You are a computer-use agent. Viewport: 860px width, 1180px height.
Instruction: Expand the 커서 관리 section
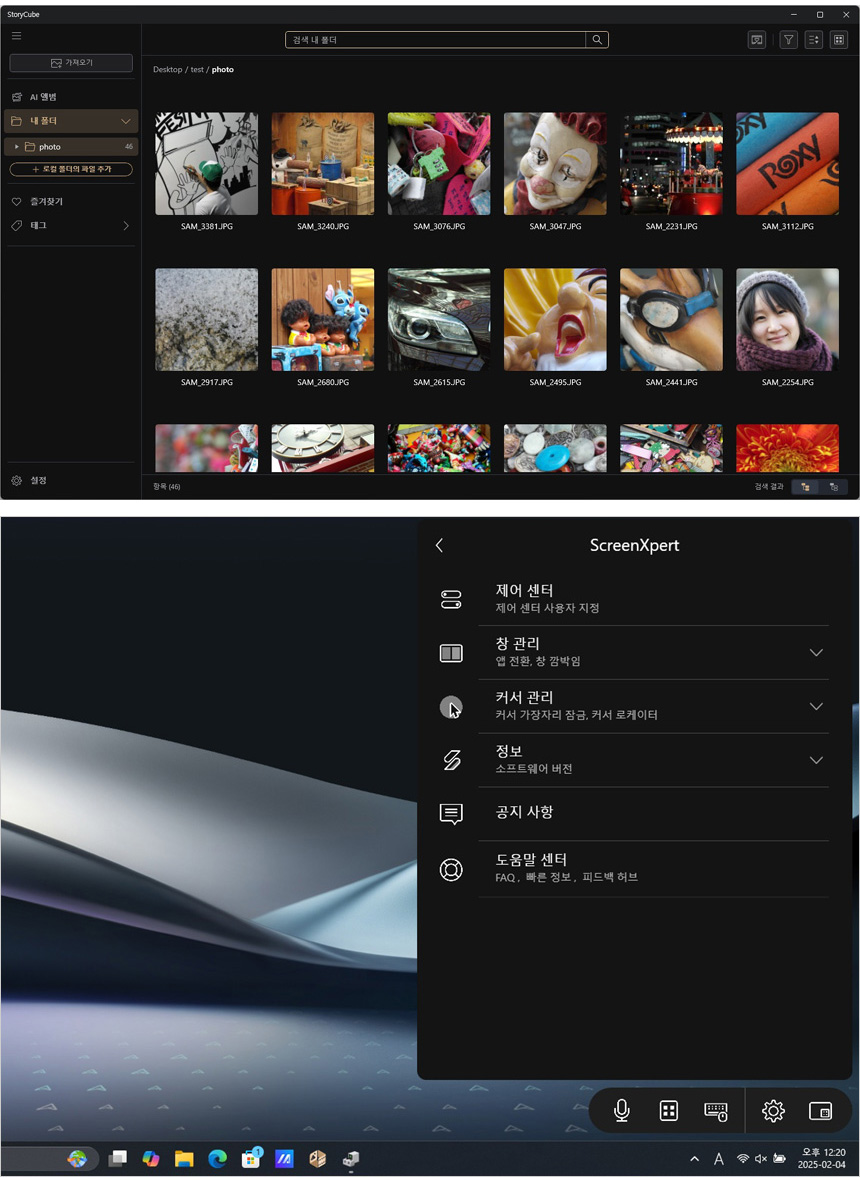pos(816,706)
